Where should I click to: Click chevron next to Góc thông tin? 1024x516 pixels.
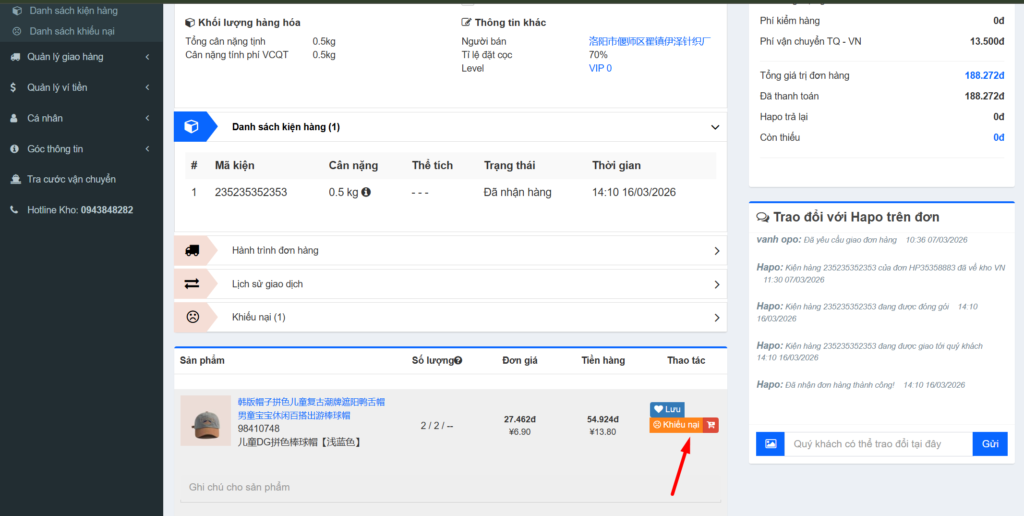pos(148,149)
